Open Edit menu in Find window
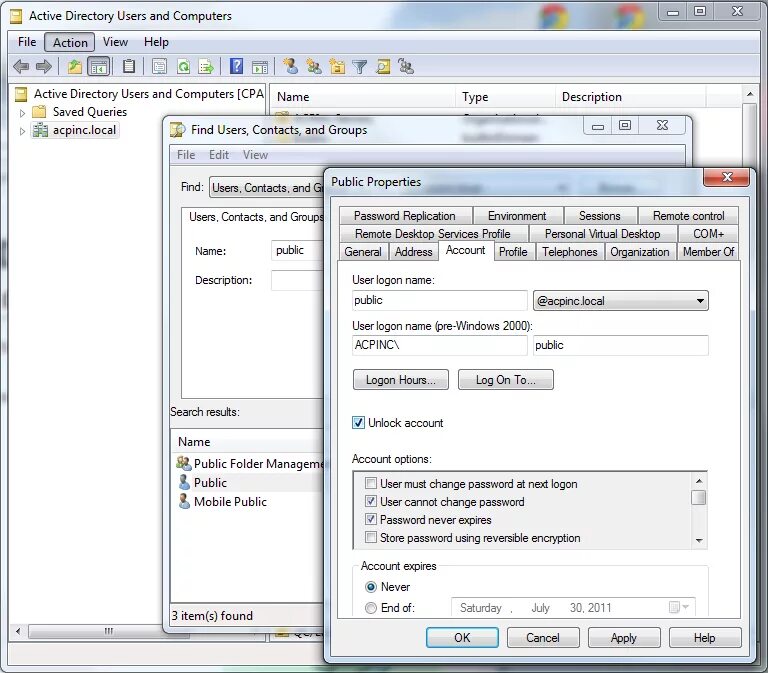This screenshot has width=768, height=673. click(x=218, y=155)
